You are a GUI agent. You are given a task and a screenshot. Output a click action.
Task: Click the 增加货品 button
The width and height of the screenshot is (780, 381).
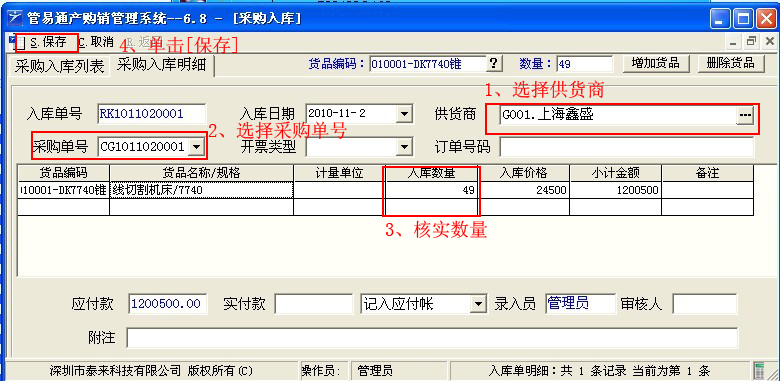pyautogui.click(x=656, y=63)
